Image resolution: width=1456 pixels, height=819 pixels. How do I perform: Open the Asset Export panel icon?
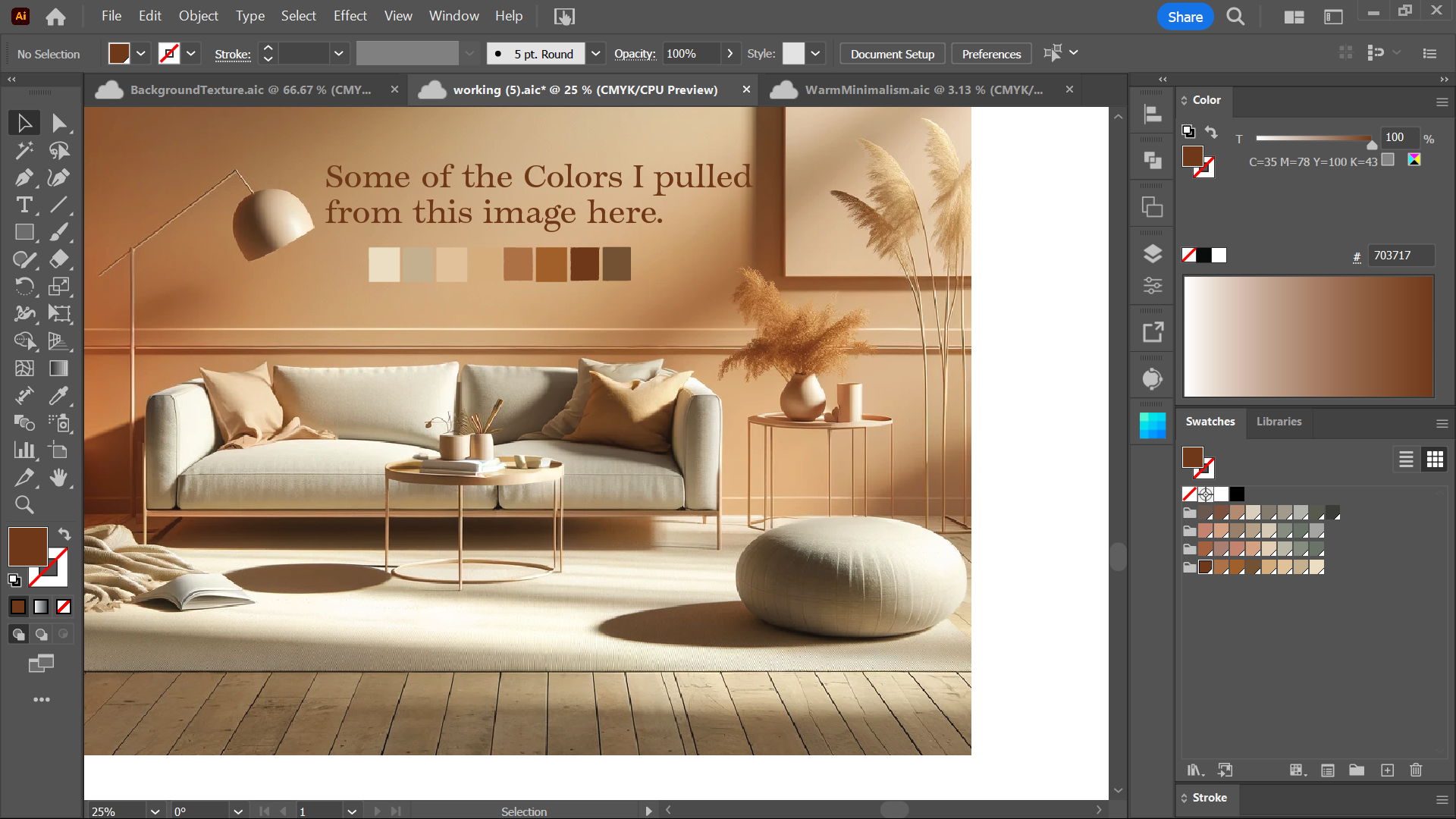(1153, 332)
